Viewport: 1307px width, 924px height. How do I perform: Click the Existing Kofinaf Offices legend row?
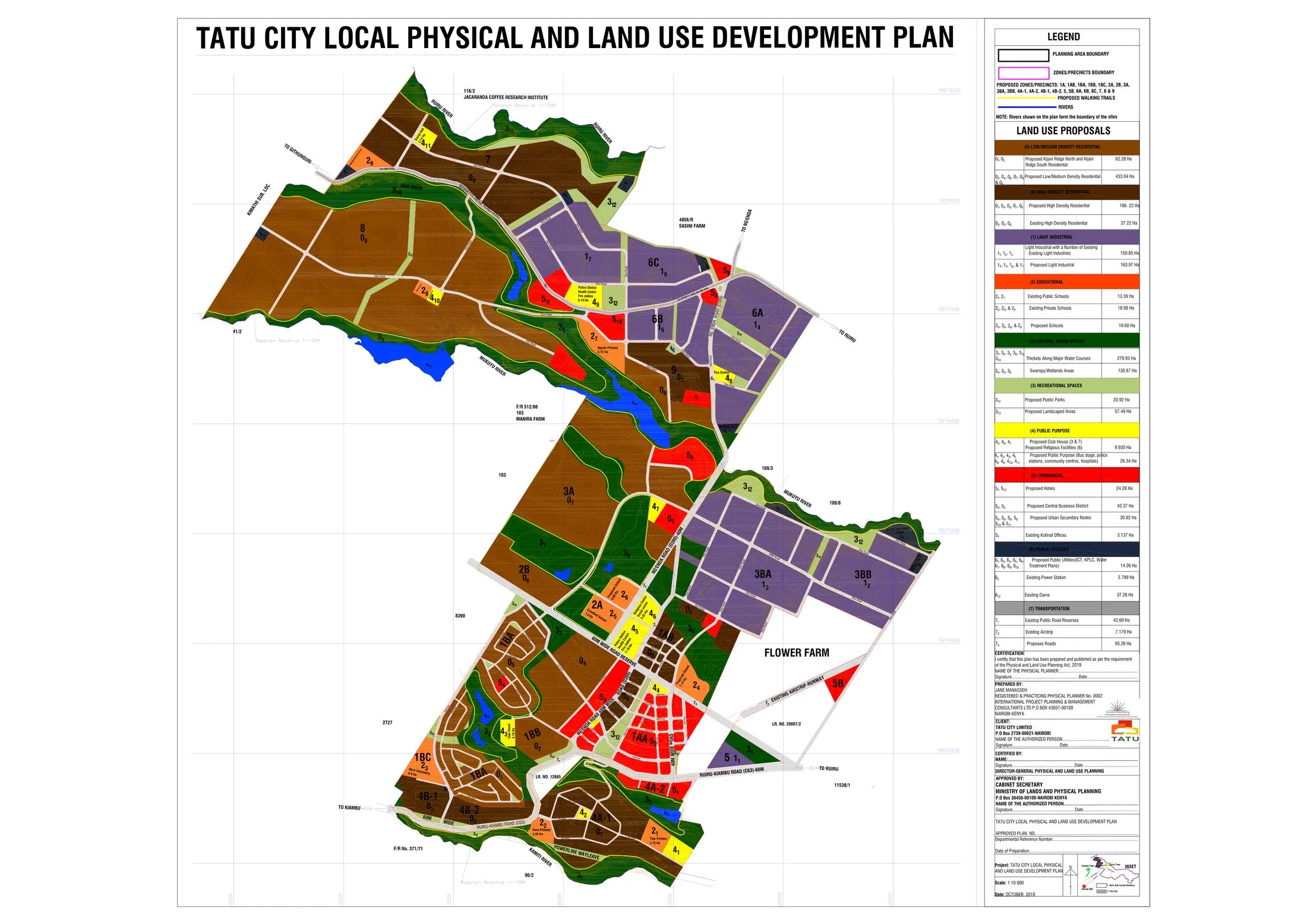(x=1067, y=535)
